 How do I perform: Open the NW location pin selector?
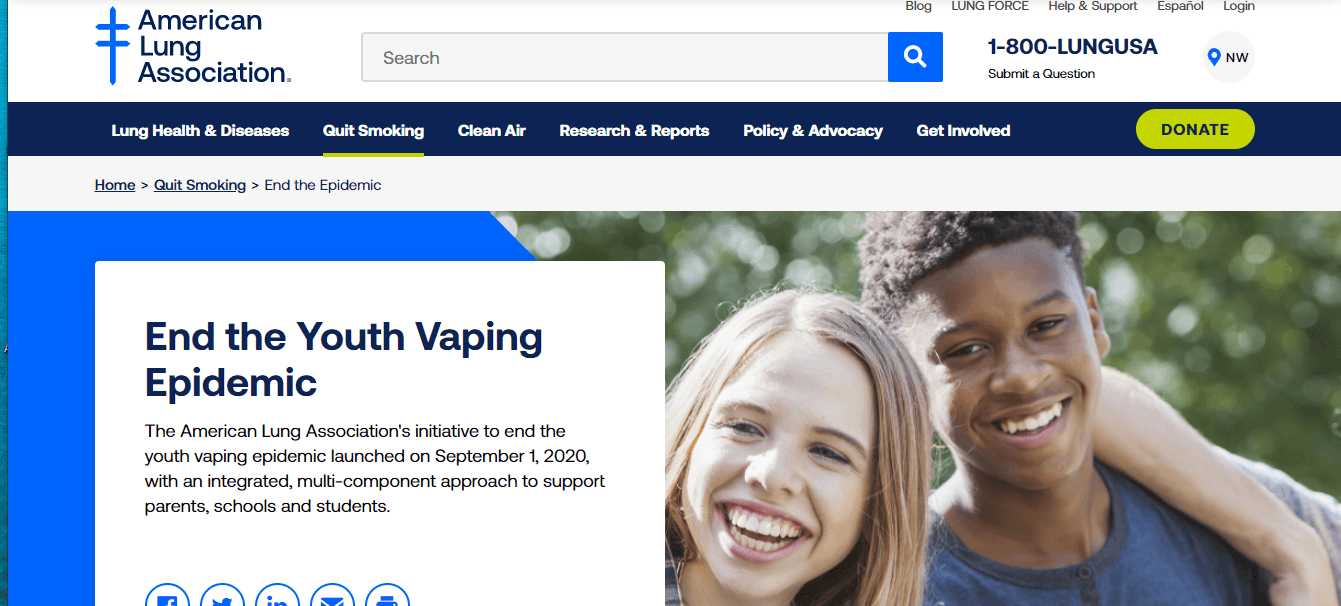[1228, 57]
